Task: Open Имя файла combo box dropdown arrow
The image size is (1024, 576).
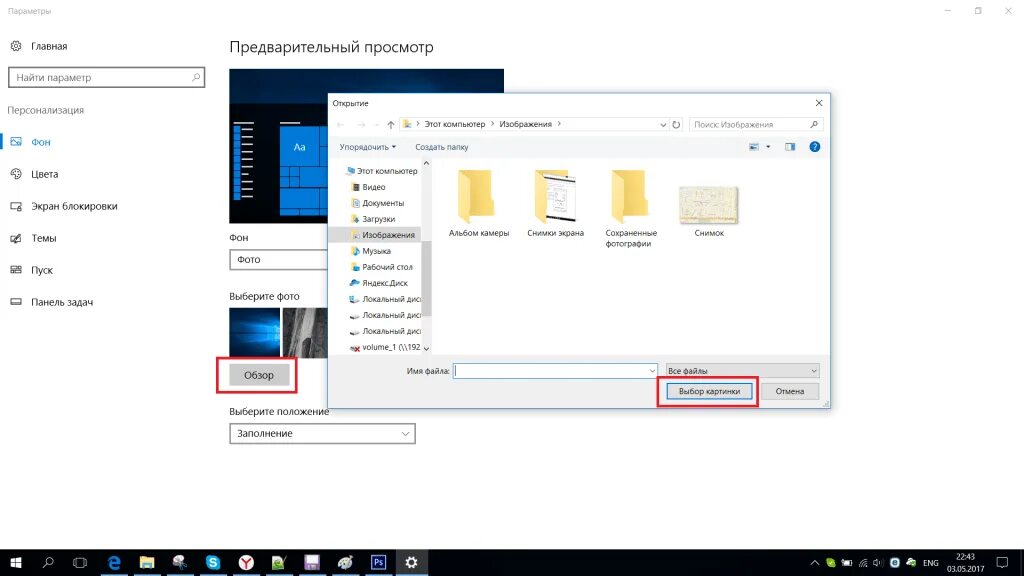Action: tap(652, 371)
